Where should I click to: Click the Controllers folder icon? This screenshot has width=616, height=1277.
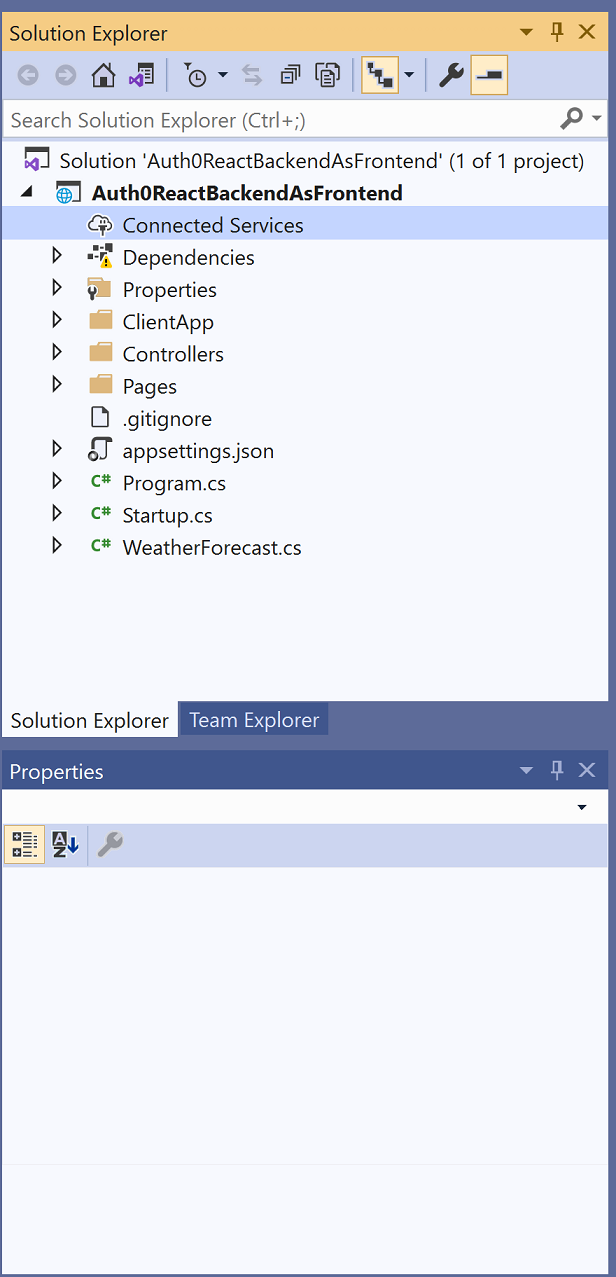100,353
